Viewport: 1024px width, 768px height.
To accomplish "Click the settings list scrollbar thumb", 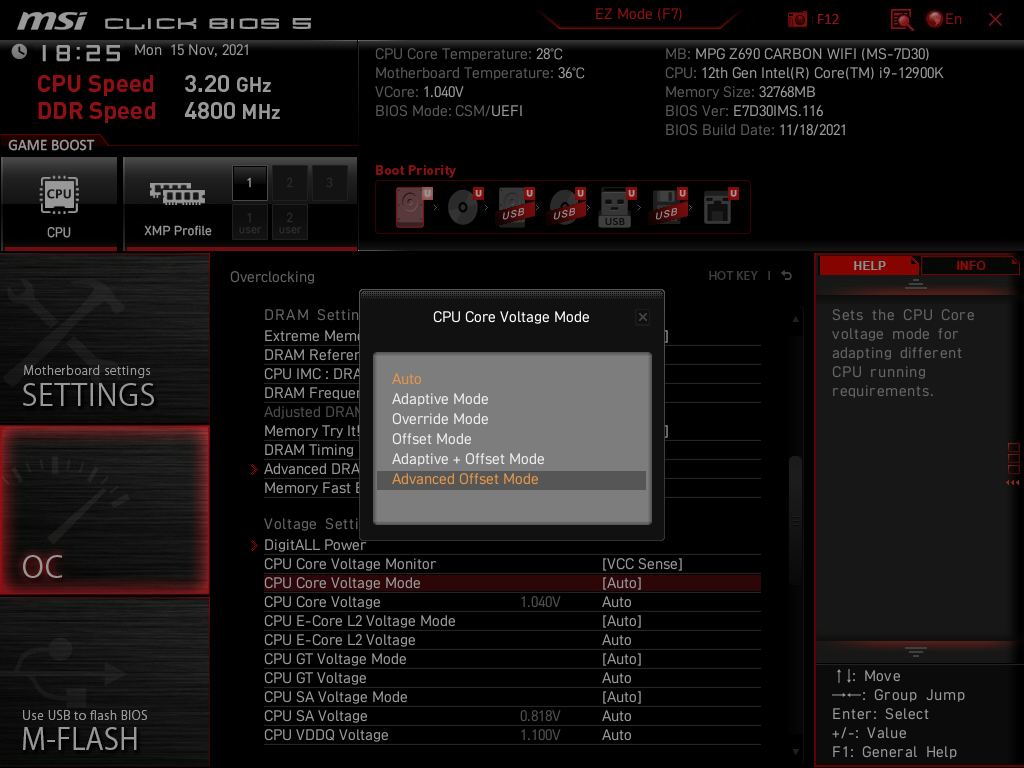I will click(x=795, y=519).
